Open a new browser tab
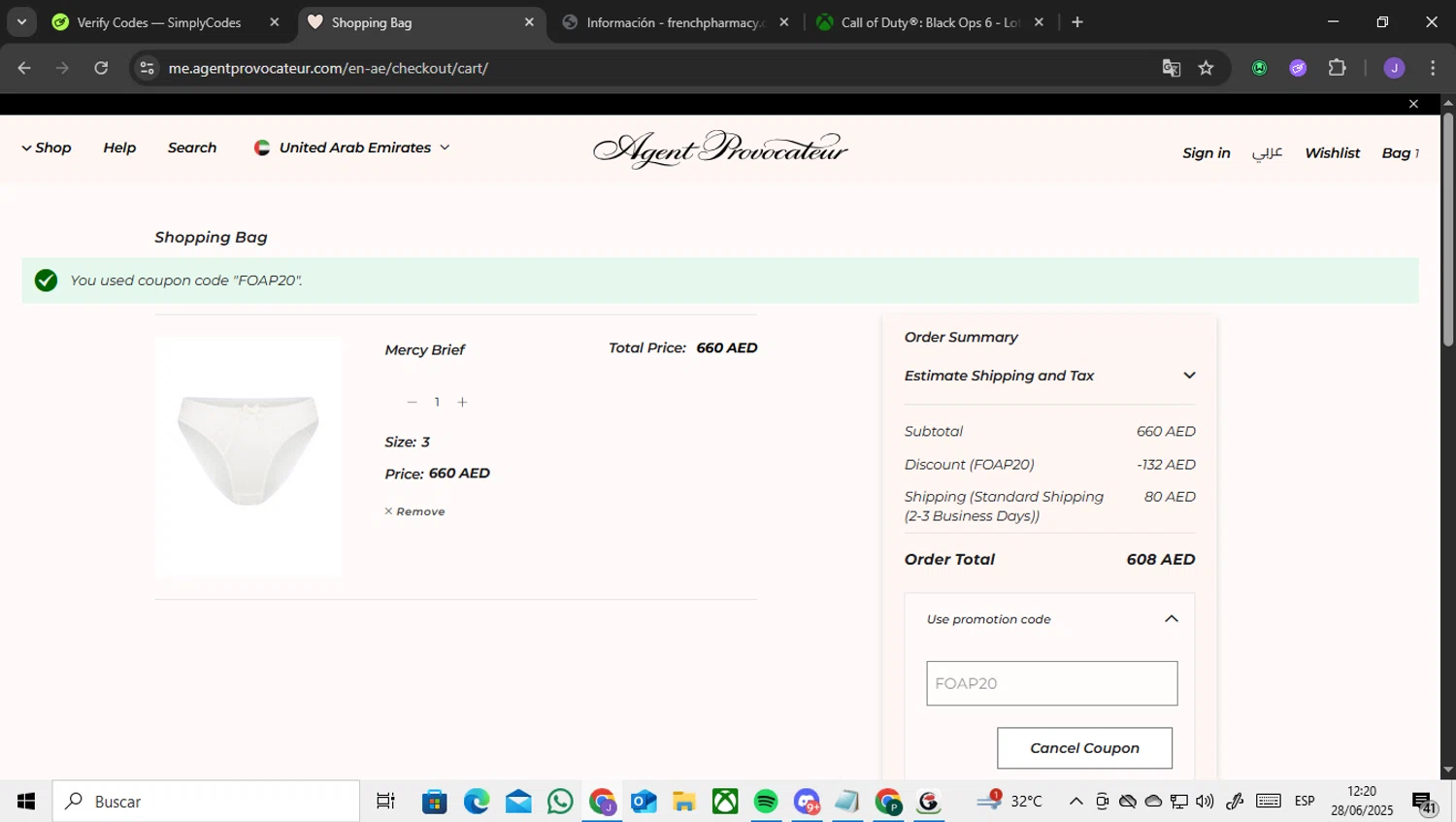This screenshot has height=822, width=1456. [x=1077, y=22]
